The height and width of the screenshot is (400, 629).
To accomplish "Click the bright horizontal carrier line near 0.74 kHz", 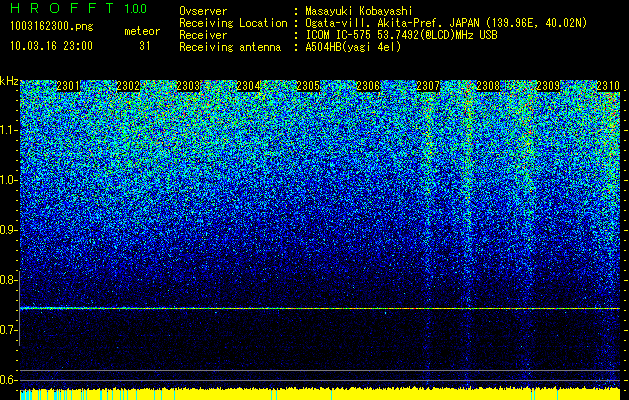I will tap(320, 309).
